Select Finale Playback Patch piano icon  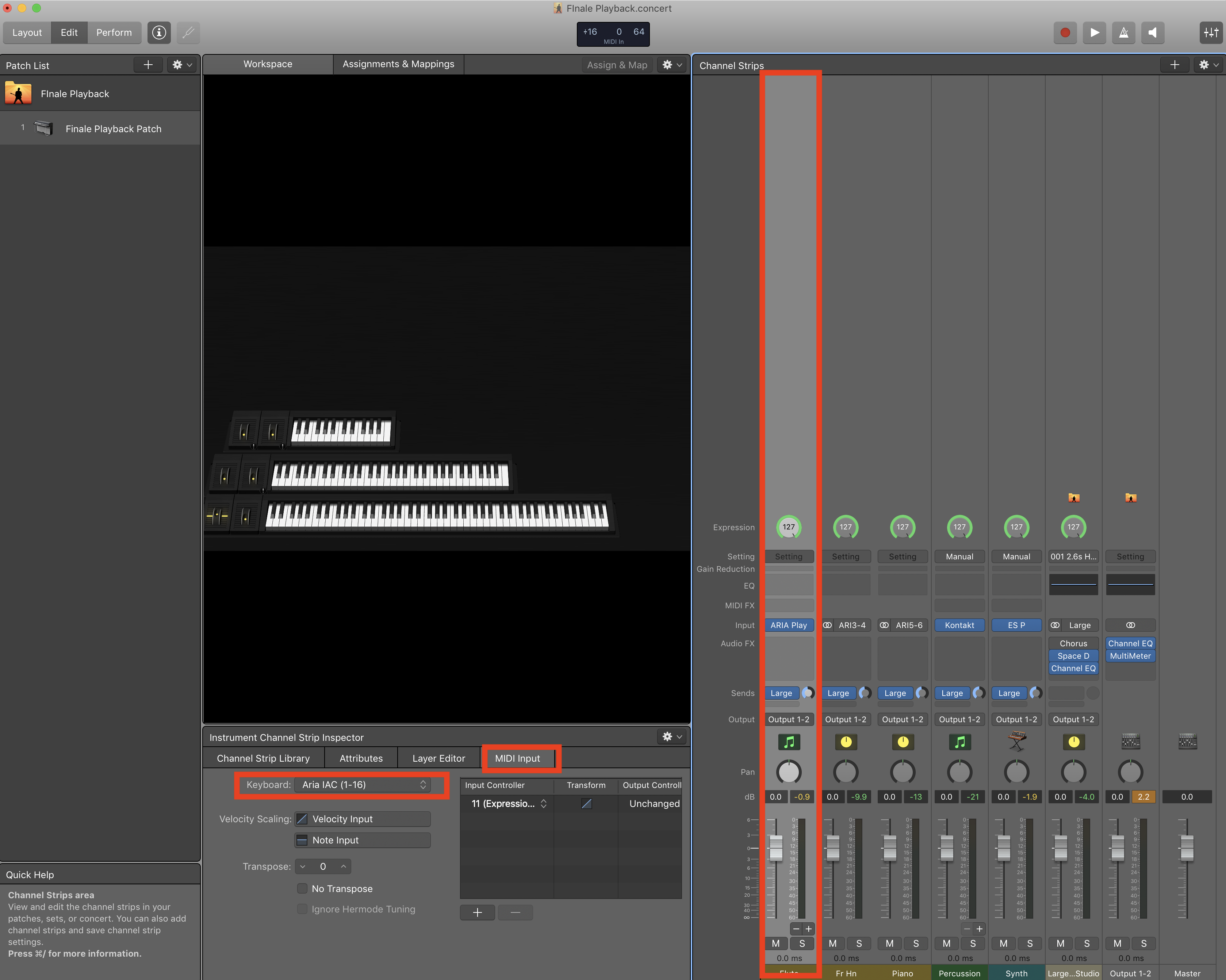[x=44, y=129]
